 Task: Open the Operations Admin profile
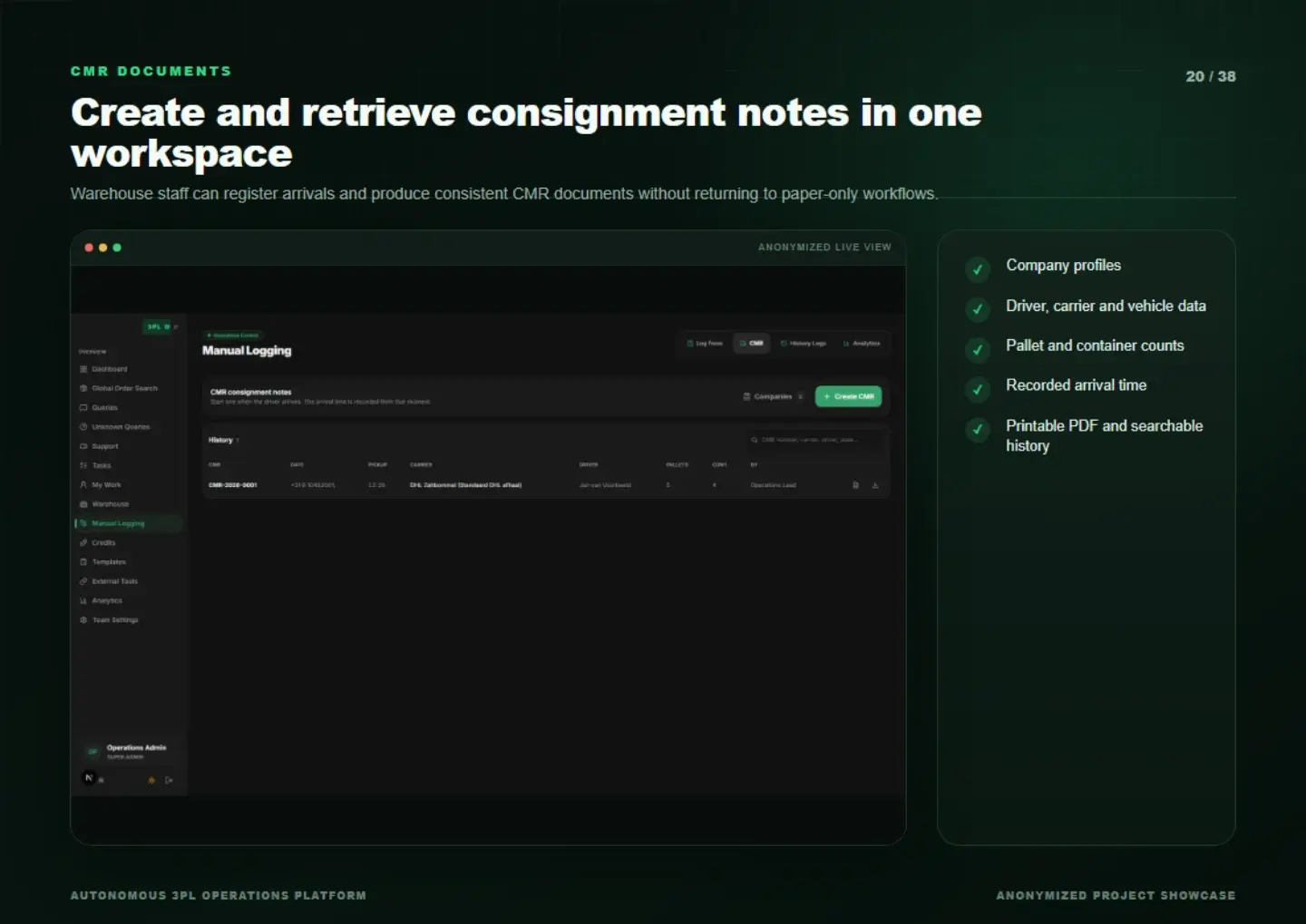tap(128, 751)
